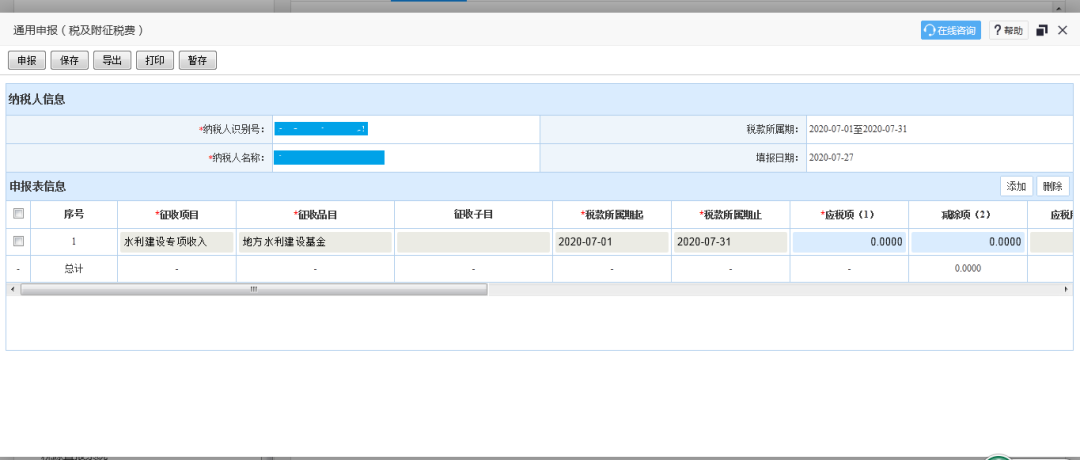Click the 在线咨询 online consultation icon button
This screenshot has height=460, width=1080.
(x=951, y=31)
